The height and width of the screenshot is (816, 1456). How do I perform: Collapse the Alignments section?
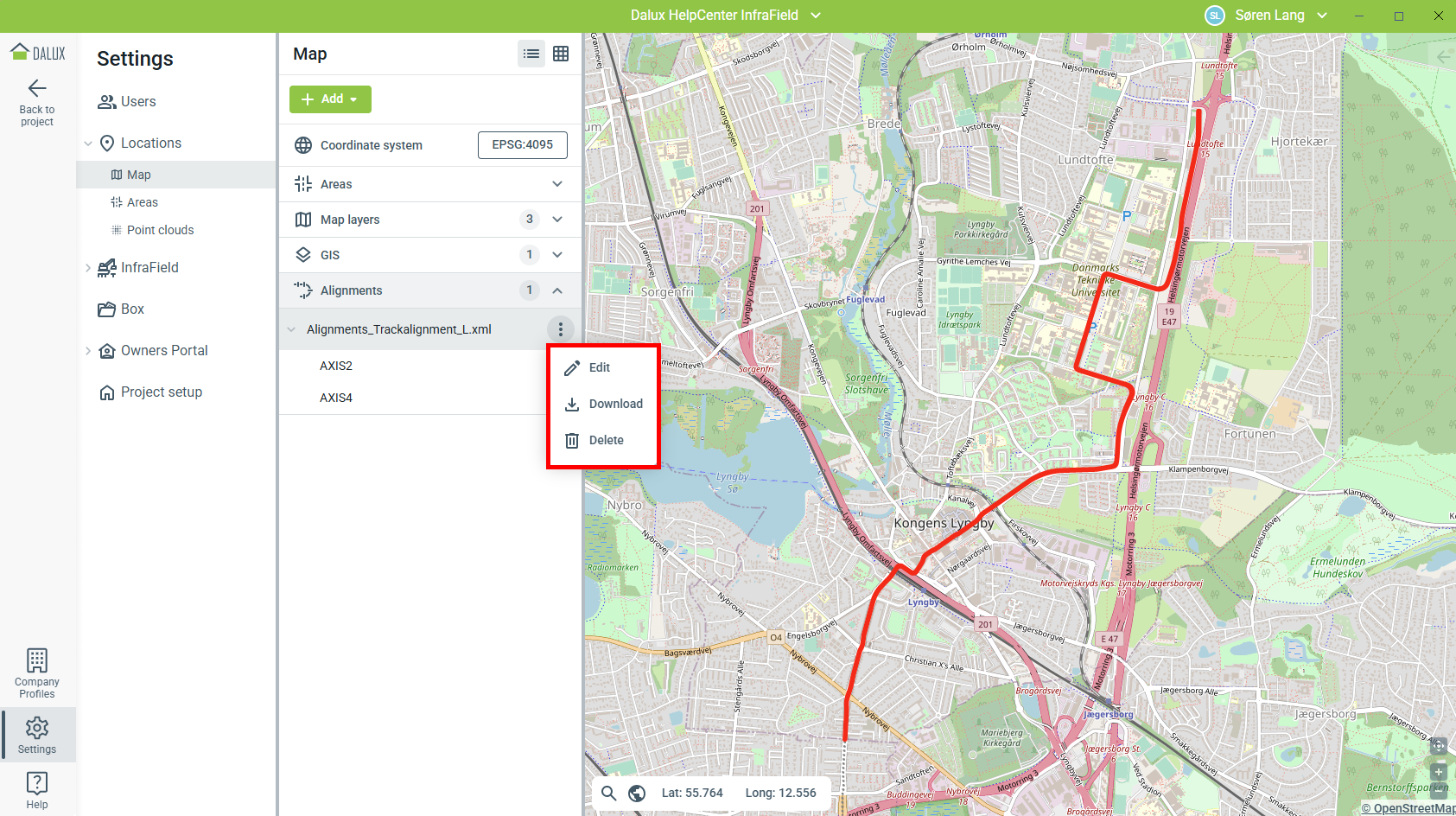point(557,290)
